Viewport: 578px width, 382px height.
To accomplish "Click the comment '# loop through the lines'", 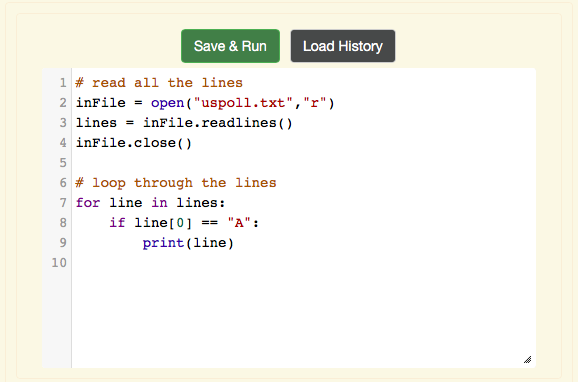I will click(x=176, y=183).
